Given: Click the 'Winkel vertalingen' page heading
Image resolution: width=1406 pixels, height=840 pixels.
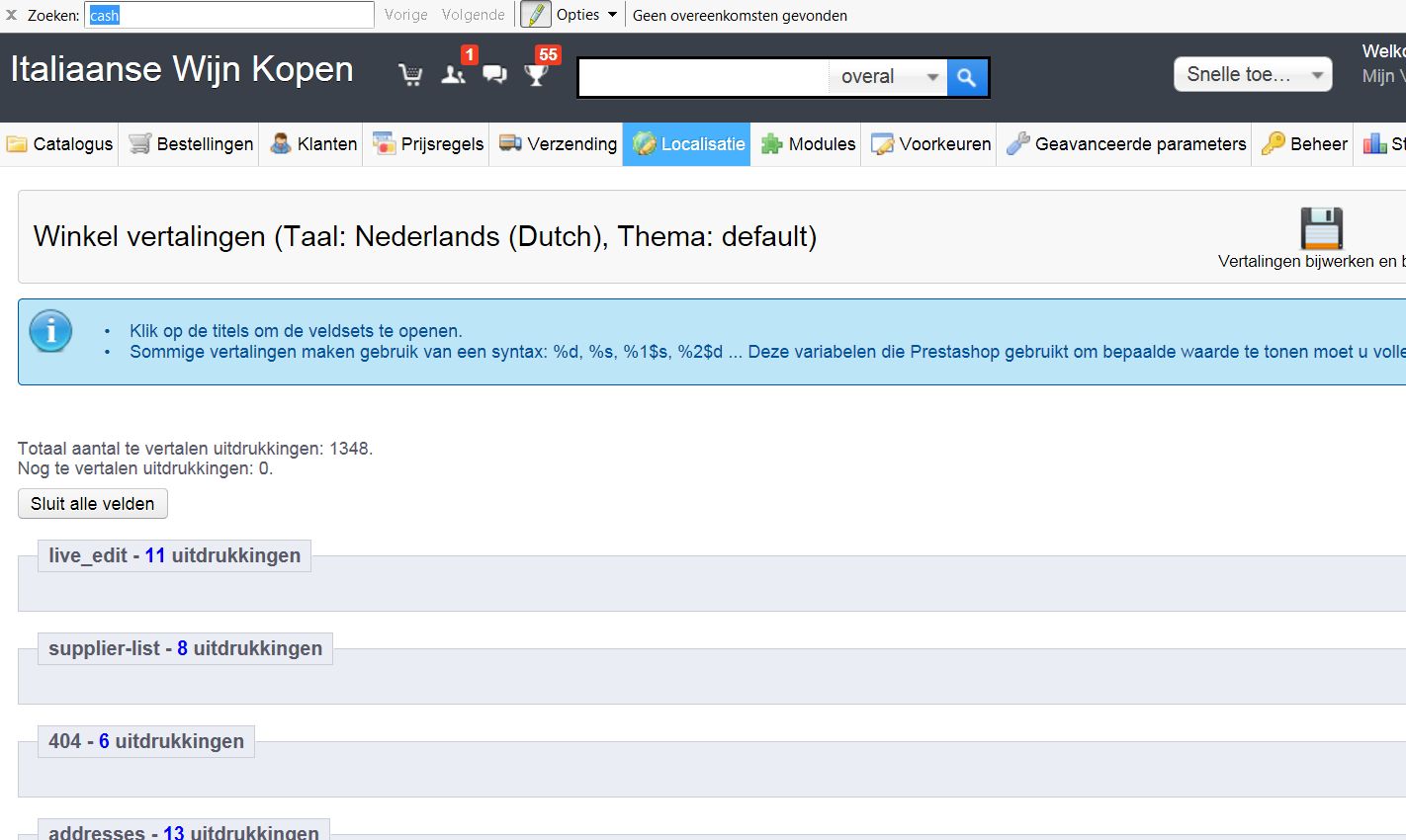Looking at the screenshot, I should tap(425, 236).
